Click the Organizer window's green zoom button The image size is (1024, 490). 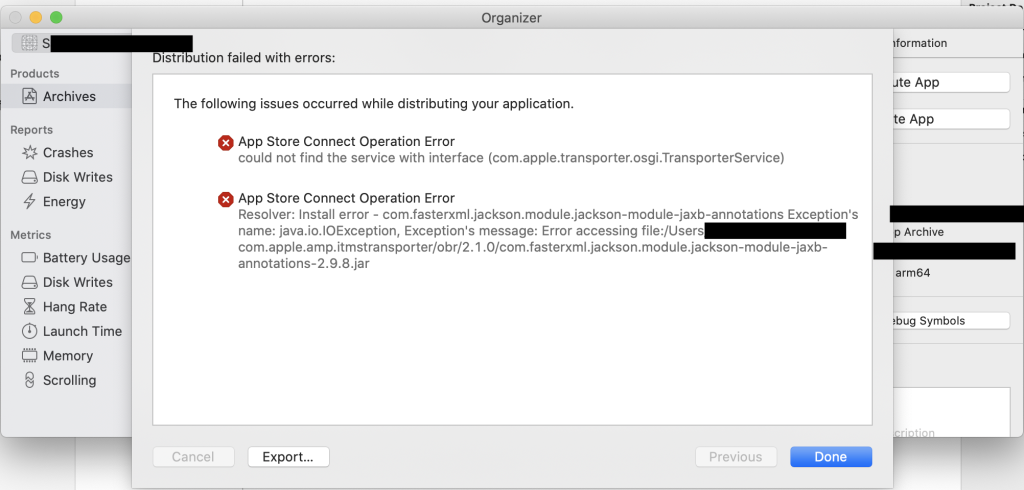56,18
